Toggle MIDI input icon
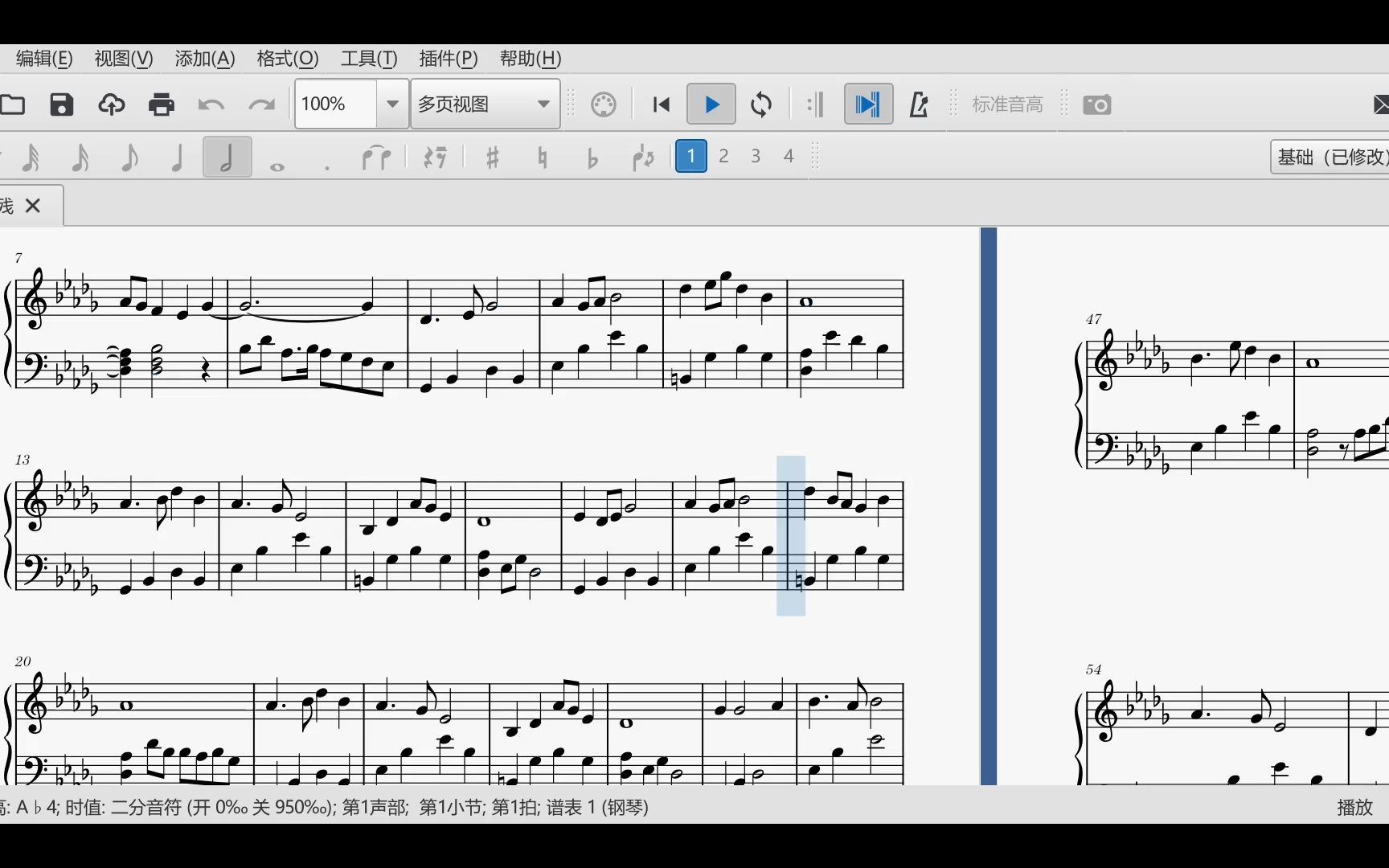The width and height of the screenshot is (1389, 868). click(x=604, y=104)
